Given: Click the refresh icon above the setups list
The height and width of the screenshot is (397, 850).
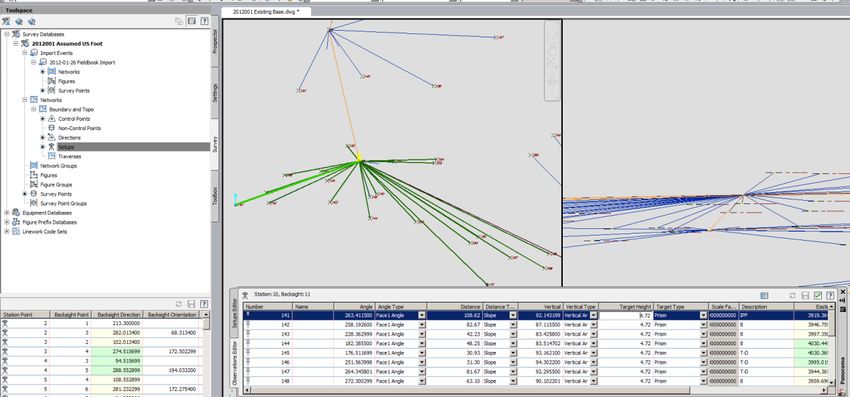Looking at the screenshot, I should (x=179, y=304).
